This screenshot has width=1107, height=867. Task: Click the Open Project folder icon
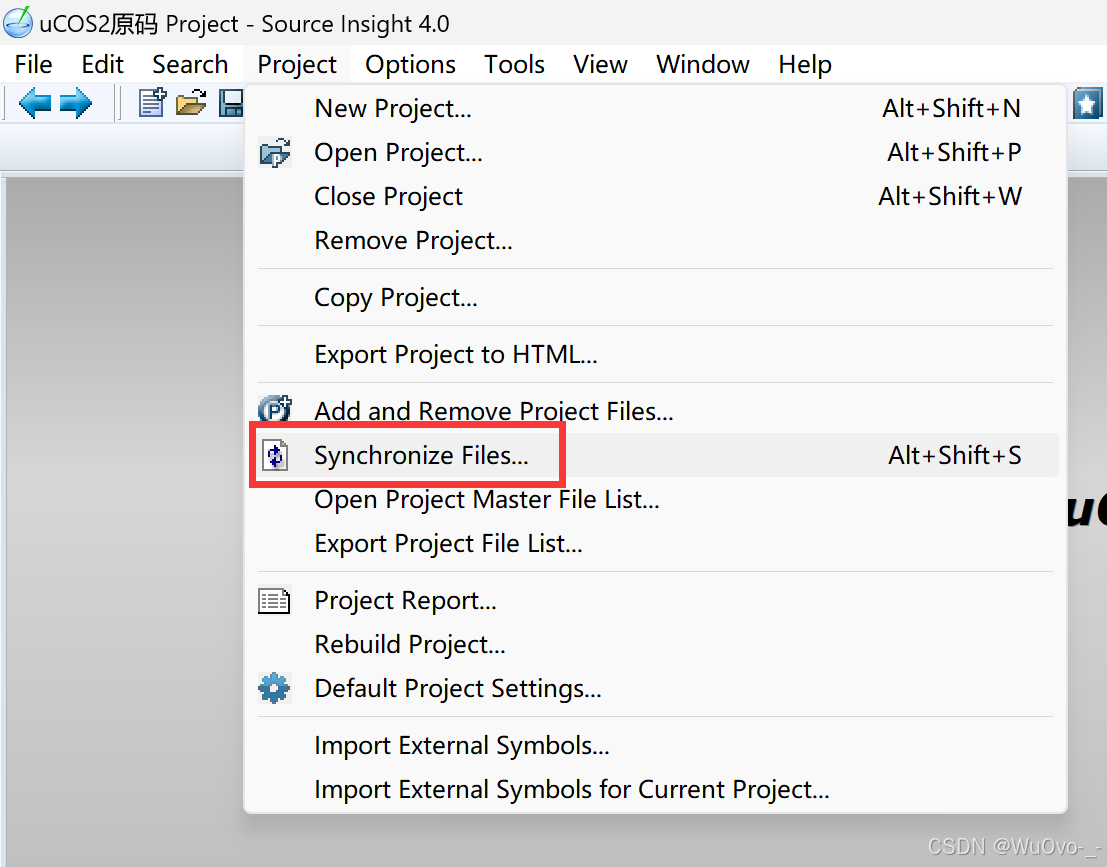pos(275,153)
